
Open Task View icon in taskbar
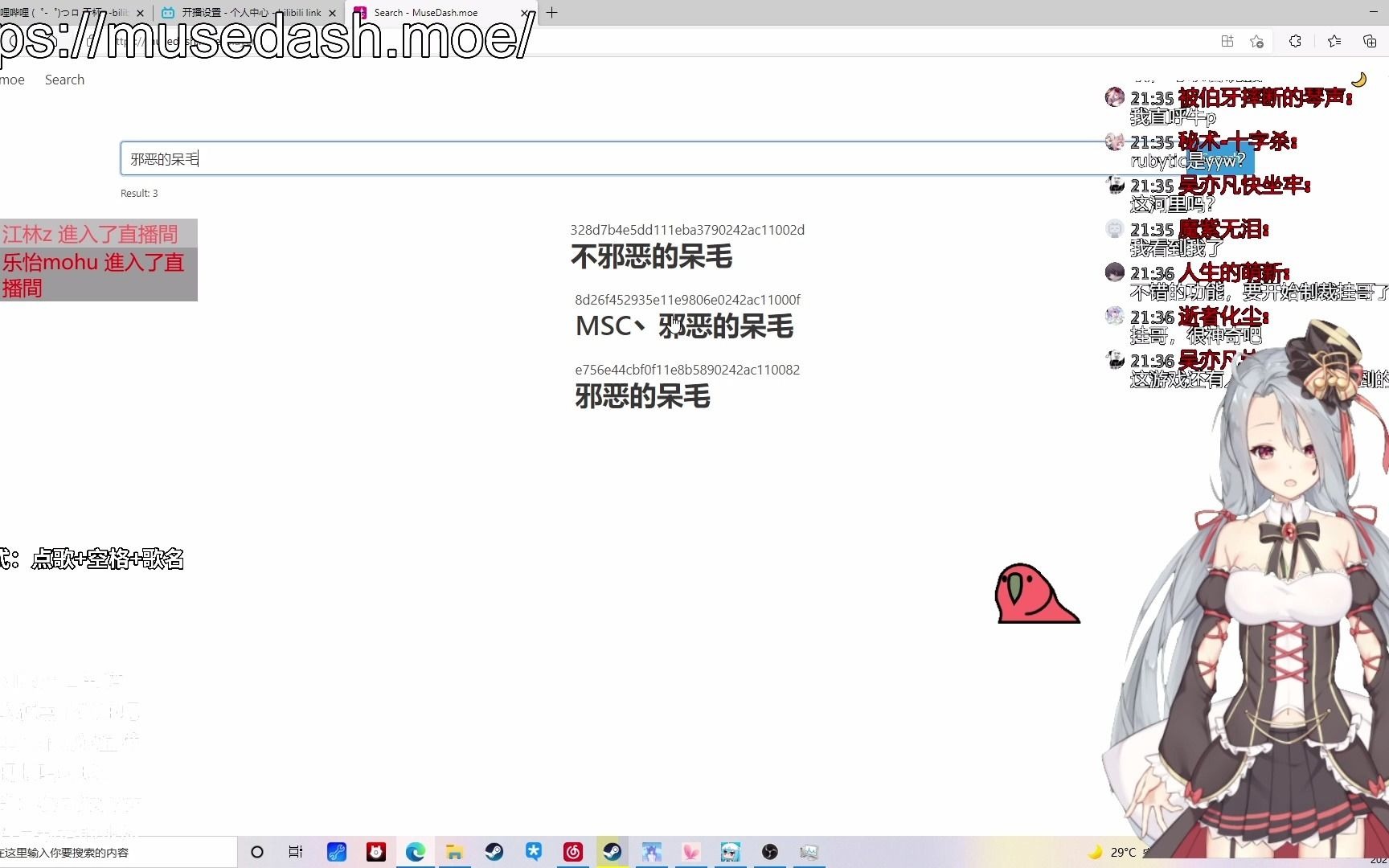coord(296,852)
